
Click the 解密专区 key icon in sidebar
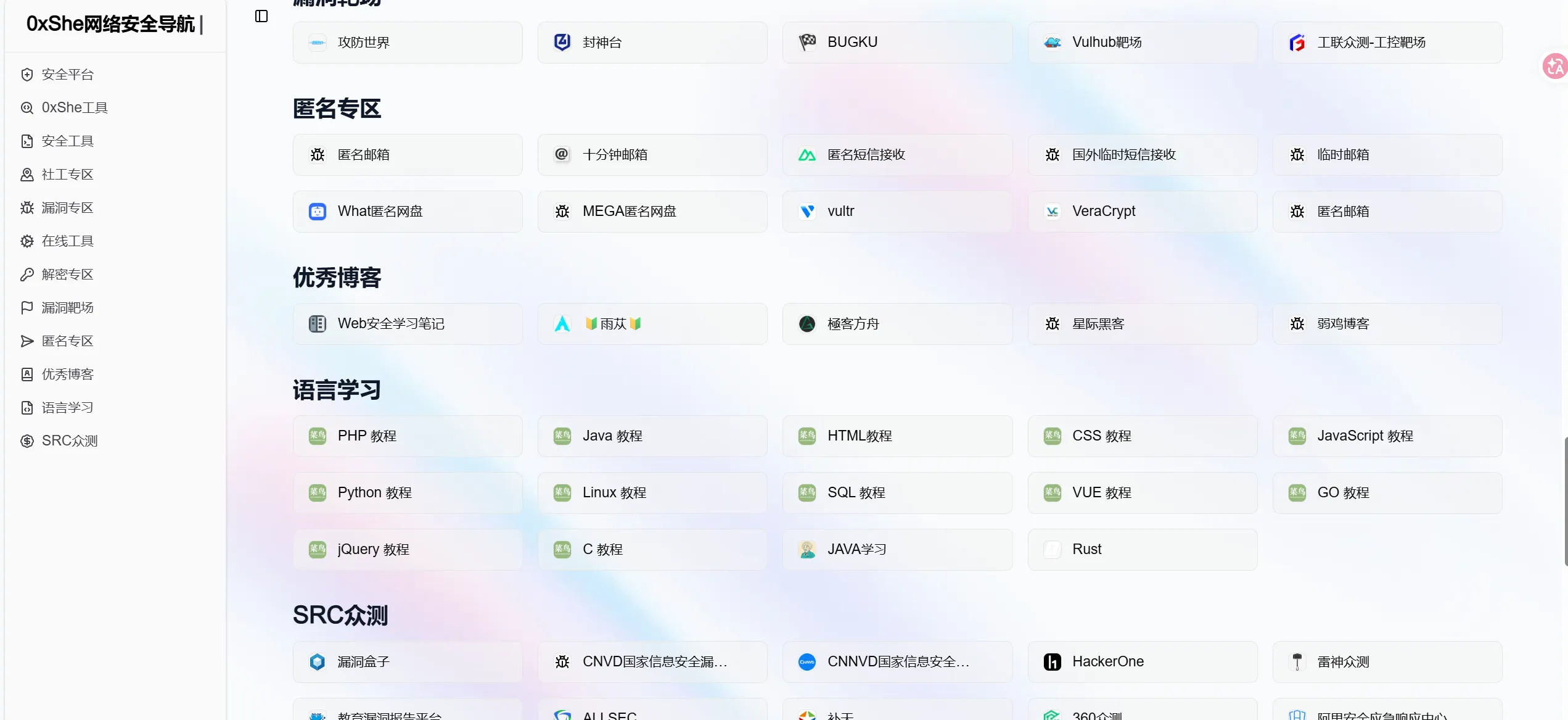[27, 275]
